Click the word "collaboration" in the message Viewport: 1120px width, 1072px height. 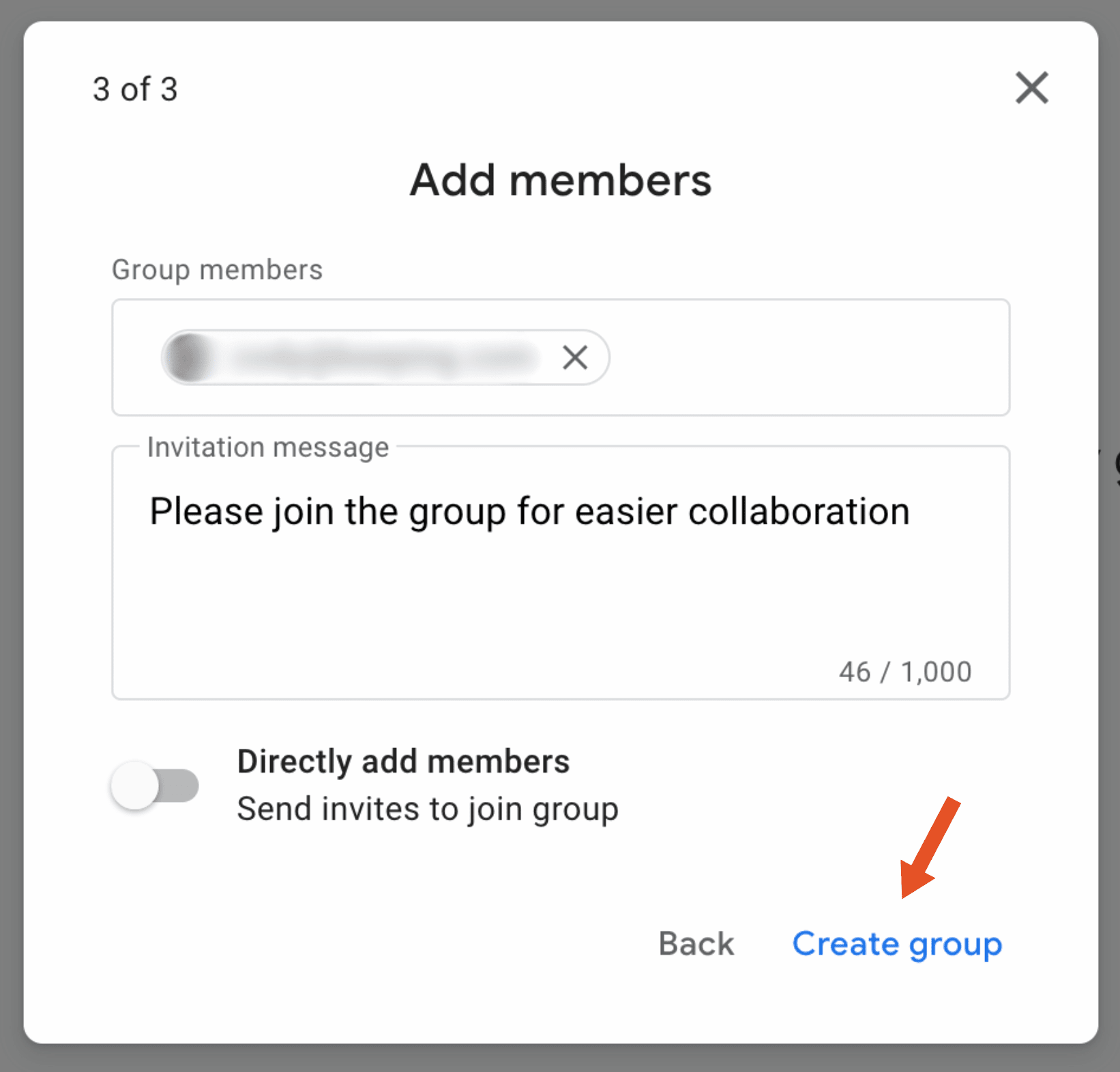click(799, 511)
